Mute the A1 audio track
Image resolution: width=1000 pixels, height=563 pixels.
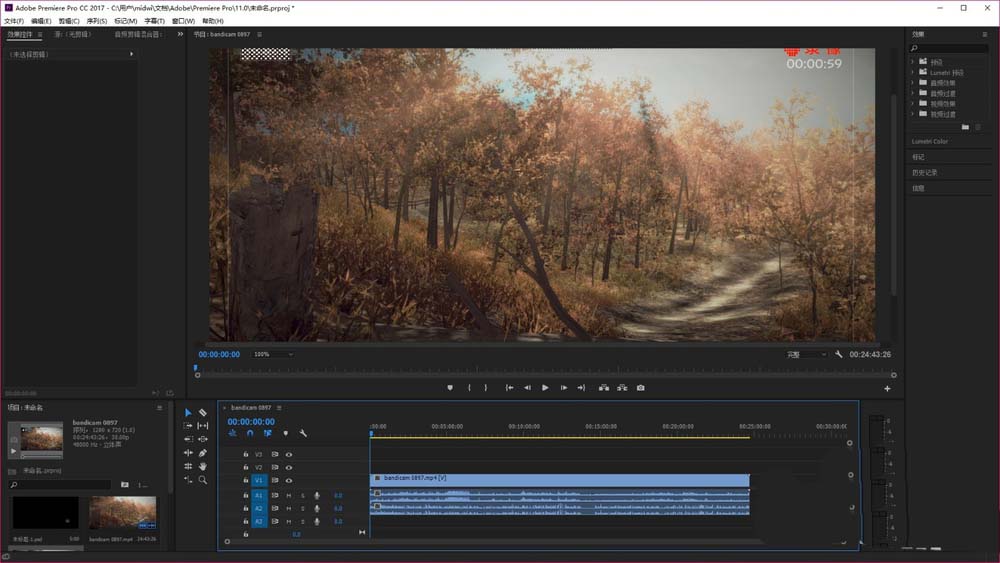point(289,495)
